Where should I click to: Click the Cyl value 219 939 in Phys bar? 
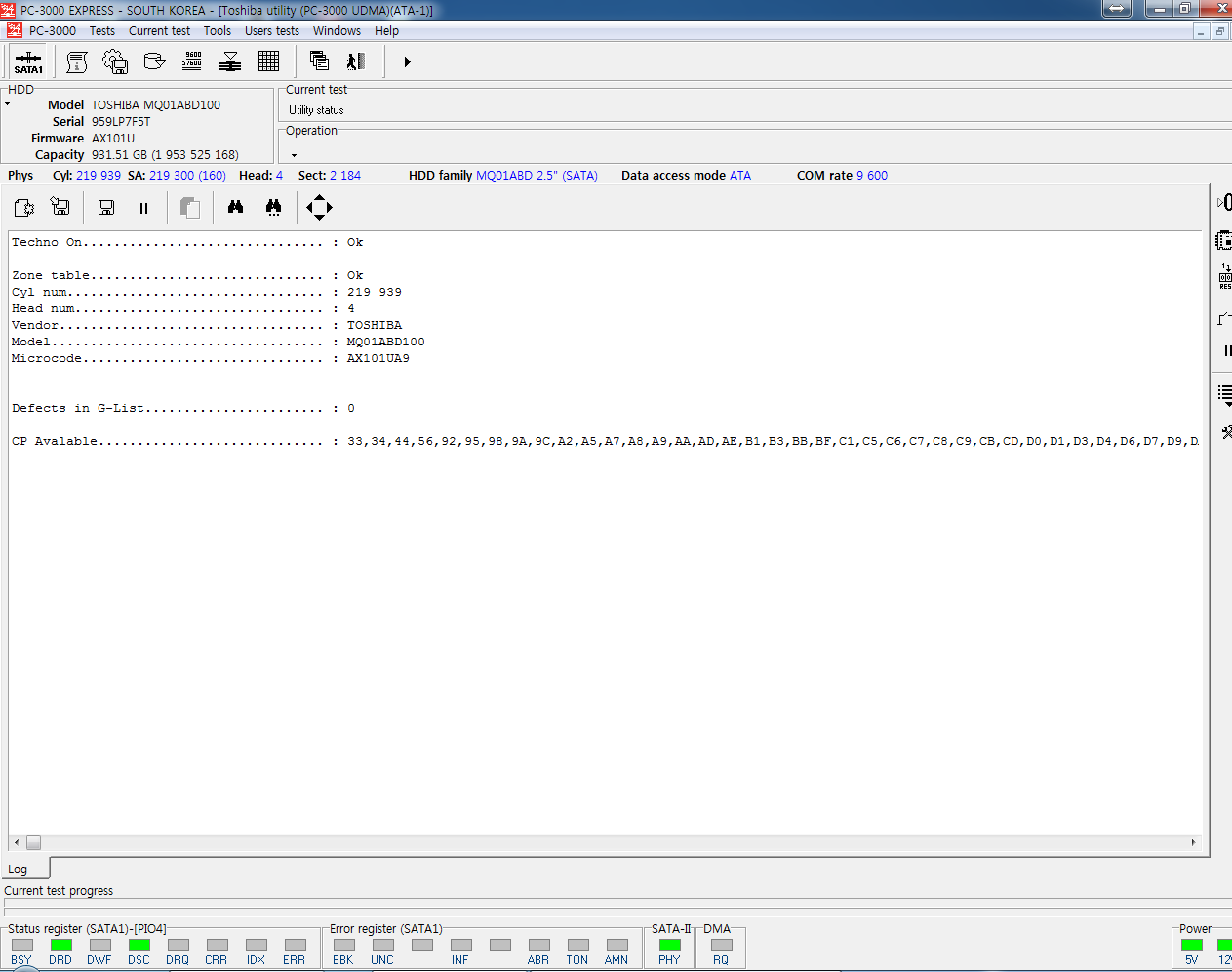(99, 176)
